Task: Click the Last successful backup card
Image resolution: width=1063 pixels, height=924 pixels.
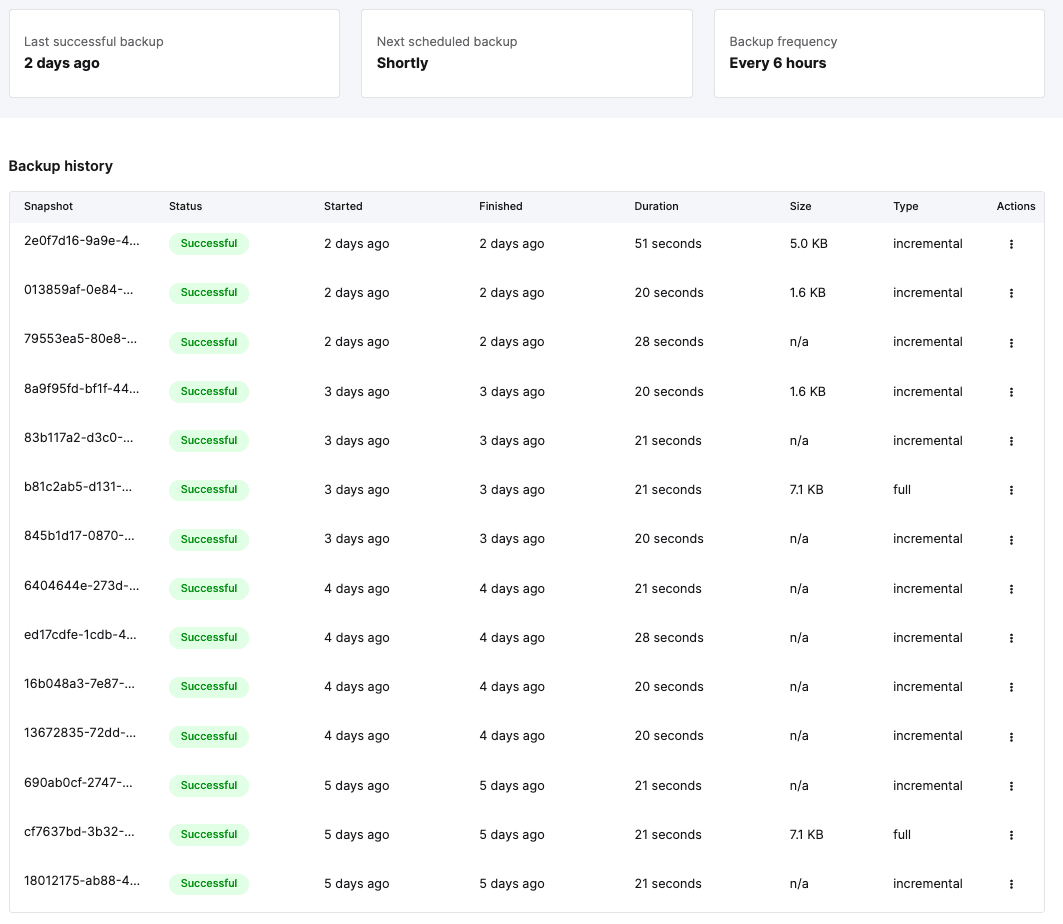Action: (x=174, y=54)
